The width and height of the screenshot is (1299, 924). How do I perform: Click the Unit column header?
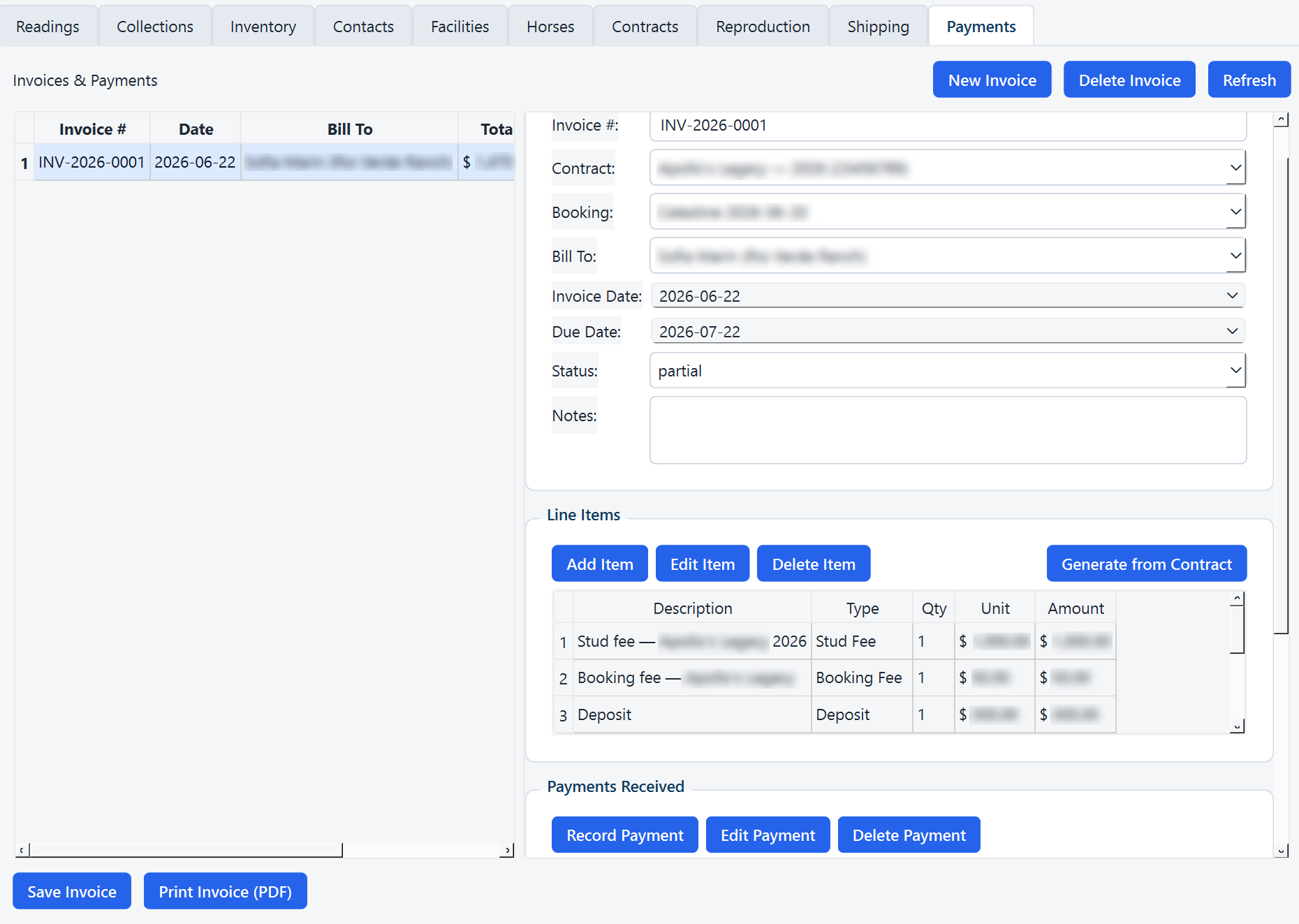(995, 608)
